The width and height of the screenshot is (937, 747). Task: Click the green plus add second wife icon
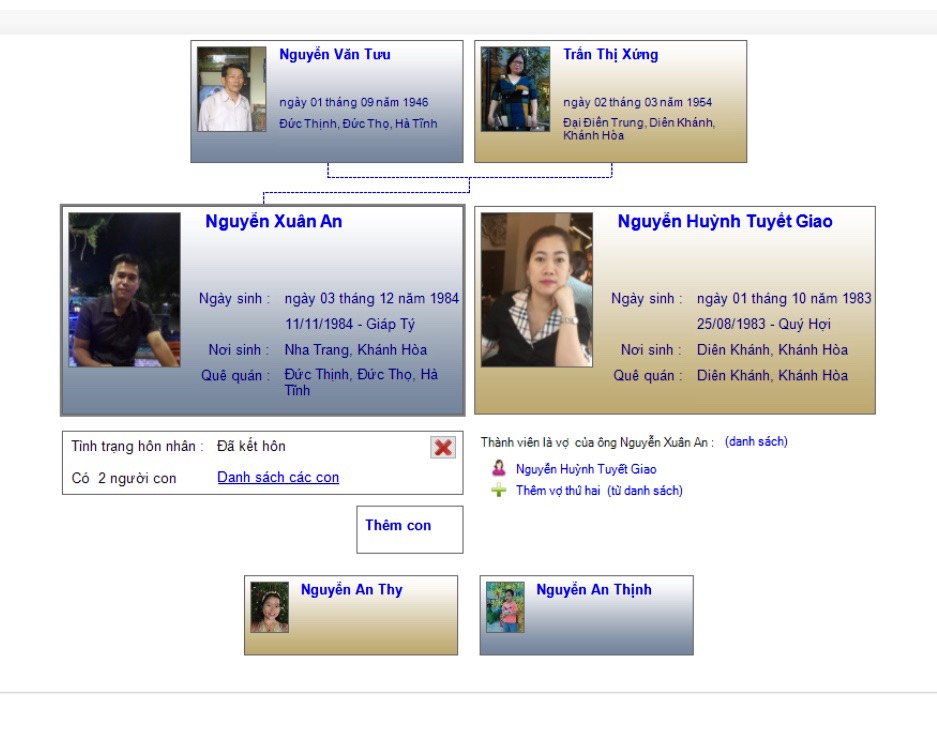[x=498, y=491]
